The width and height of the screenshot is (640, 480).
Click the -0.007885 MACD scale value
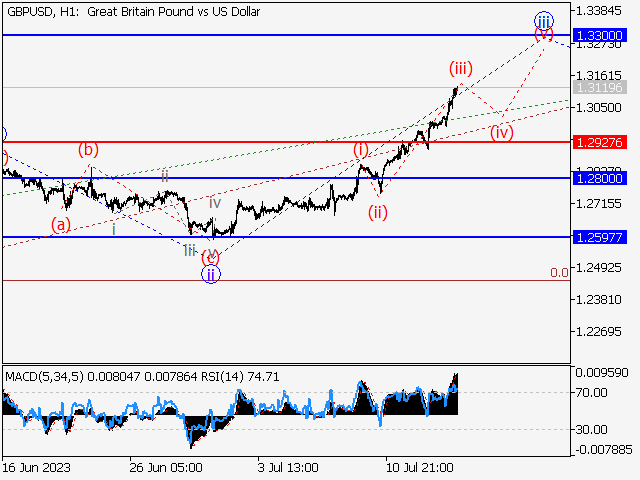point(602,450)
